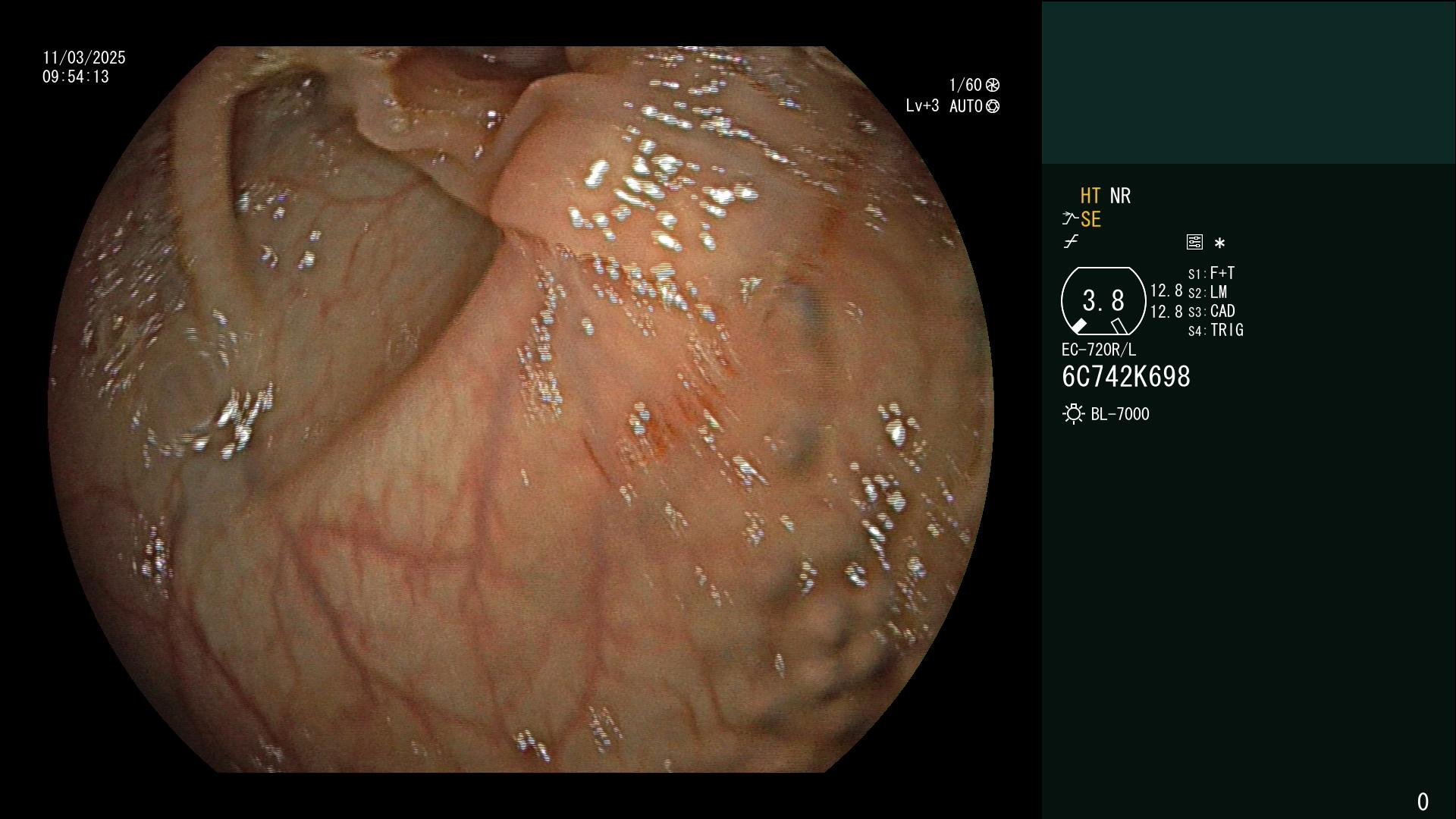This screenshot has width=1456, height=819.
Task: Click the AUTO iris mode icon
Action: coord(993,106)
